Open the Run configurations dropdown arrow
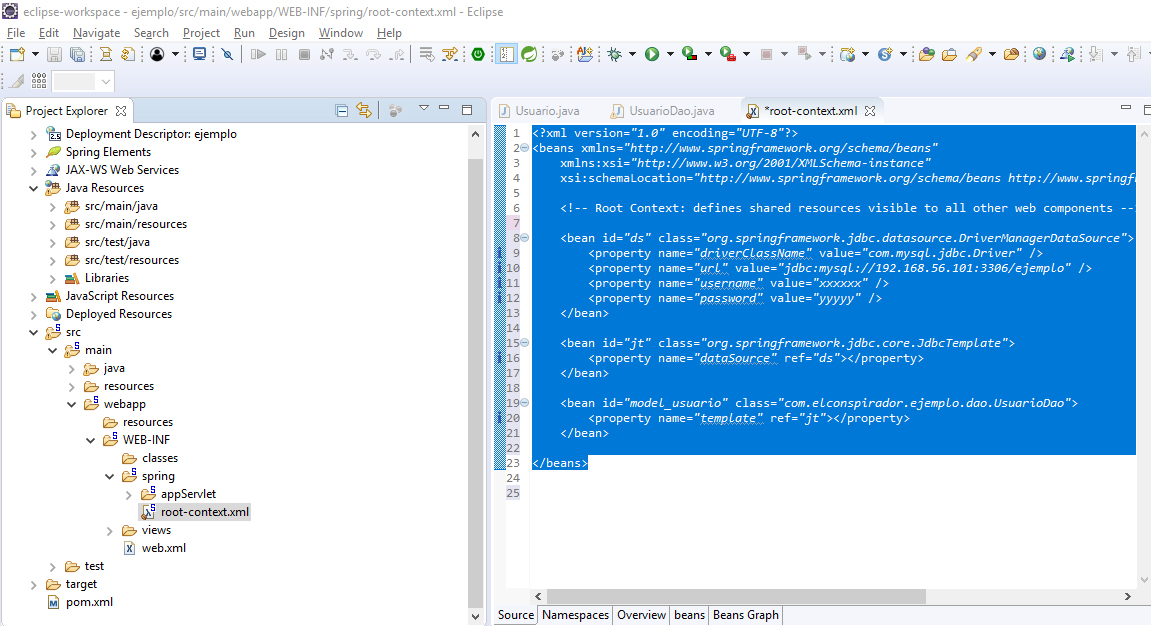This screenshot has height=626, width=1151. pos(669,54)
